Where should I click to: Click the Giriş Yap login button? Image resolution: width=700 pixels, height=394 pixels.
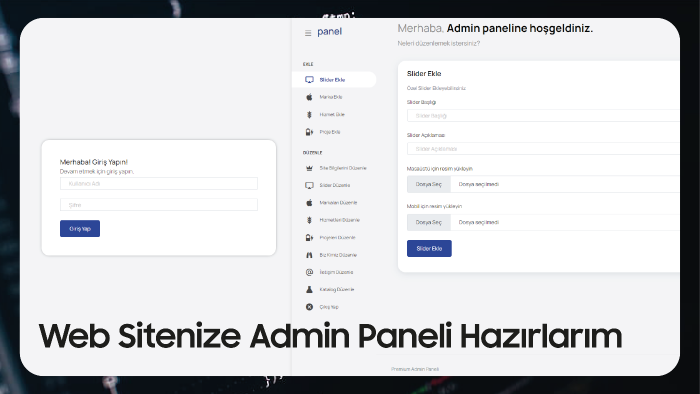point(80,228)
